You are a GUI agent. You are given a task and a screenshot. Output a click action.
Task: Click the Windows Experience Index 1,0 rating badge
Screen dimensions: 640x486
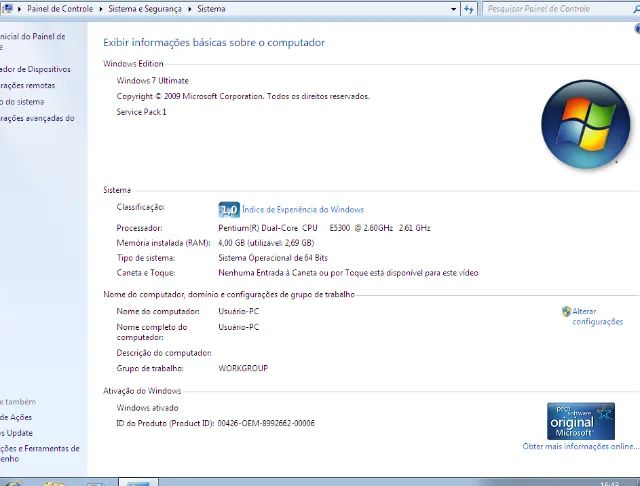[229, 210]
